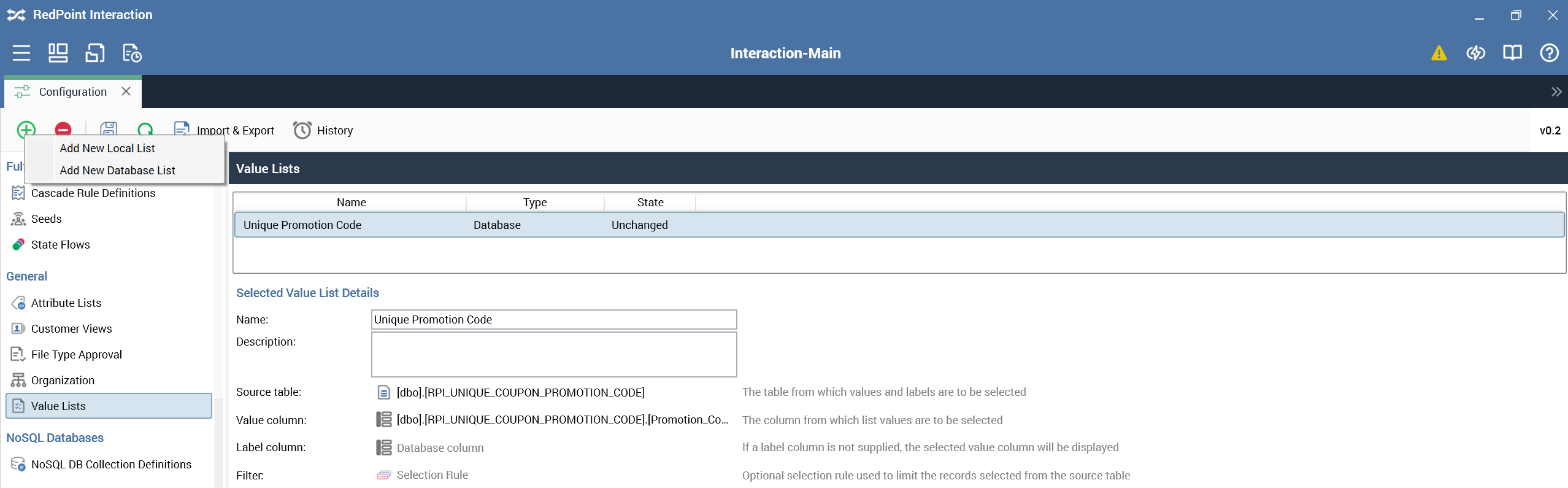This screenshot has width=1568, height=488.
Task: Expand tab overflow double chevron
Action: point(1556,92)
